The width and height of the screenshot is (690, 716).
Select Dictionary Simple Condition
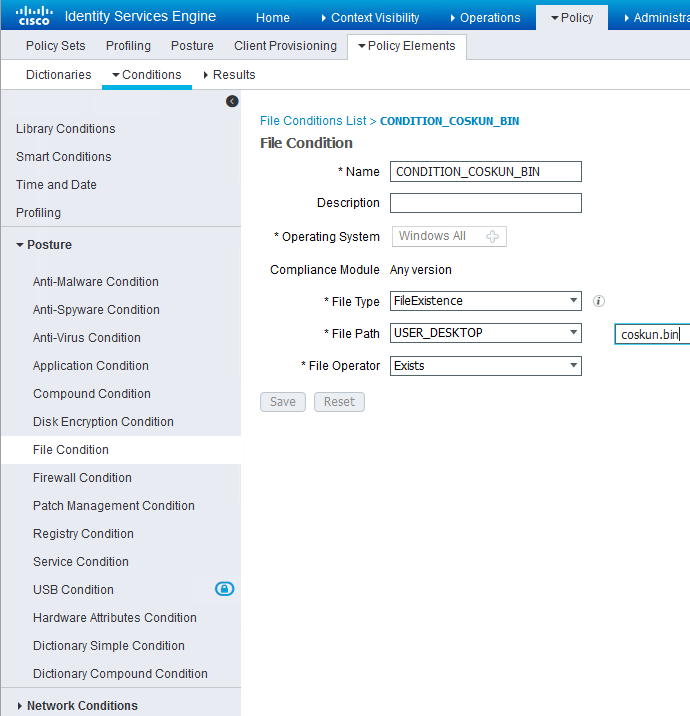[x=109, y=646]
